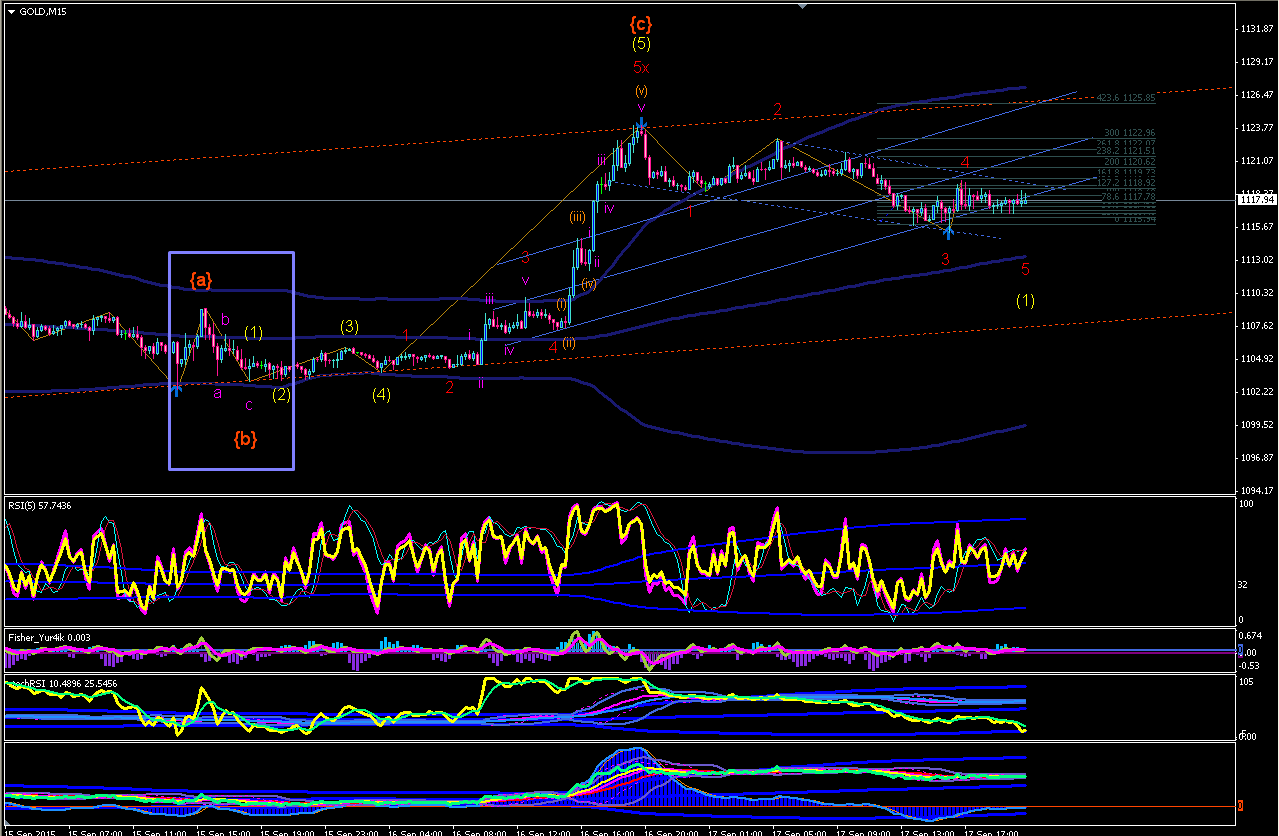Select the blue up arrow above red wave 3

(x=948, y=232)
